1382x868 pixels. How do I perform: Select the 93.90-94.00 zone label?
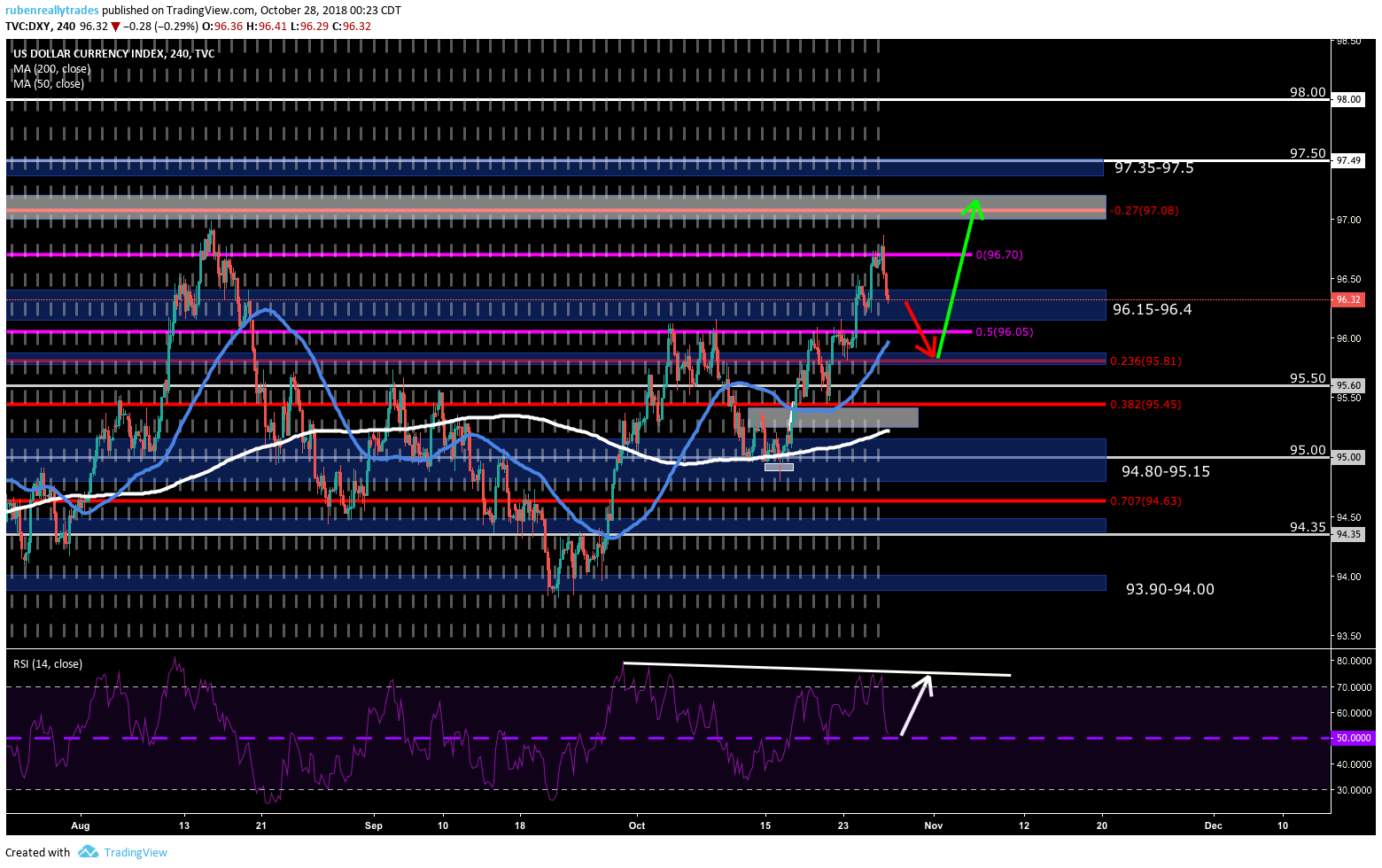coord(1170,589)
